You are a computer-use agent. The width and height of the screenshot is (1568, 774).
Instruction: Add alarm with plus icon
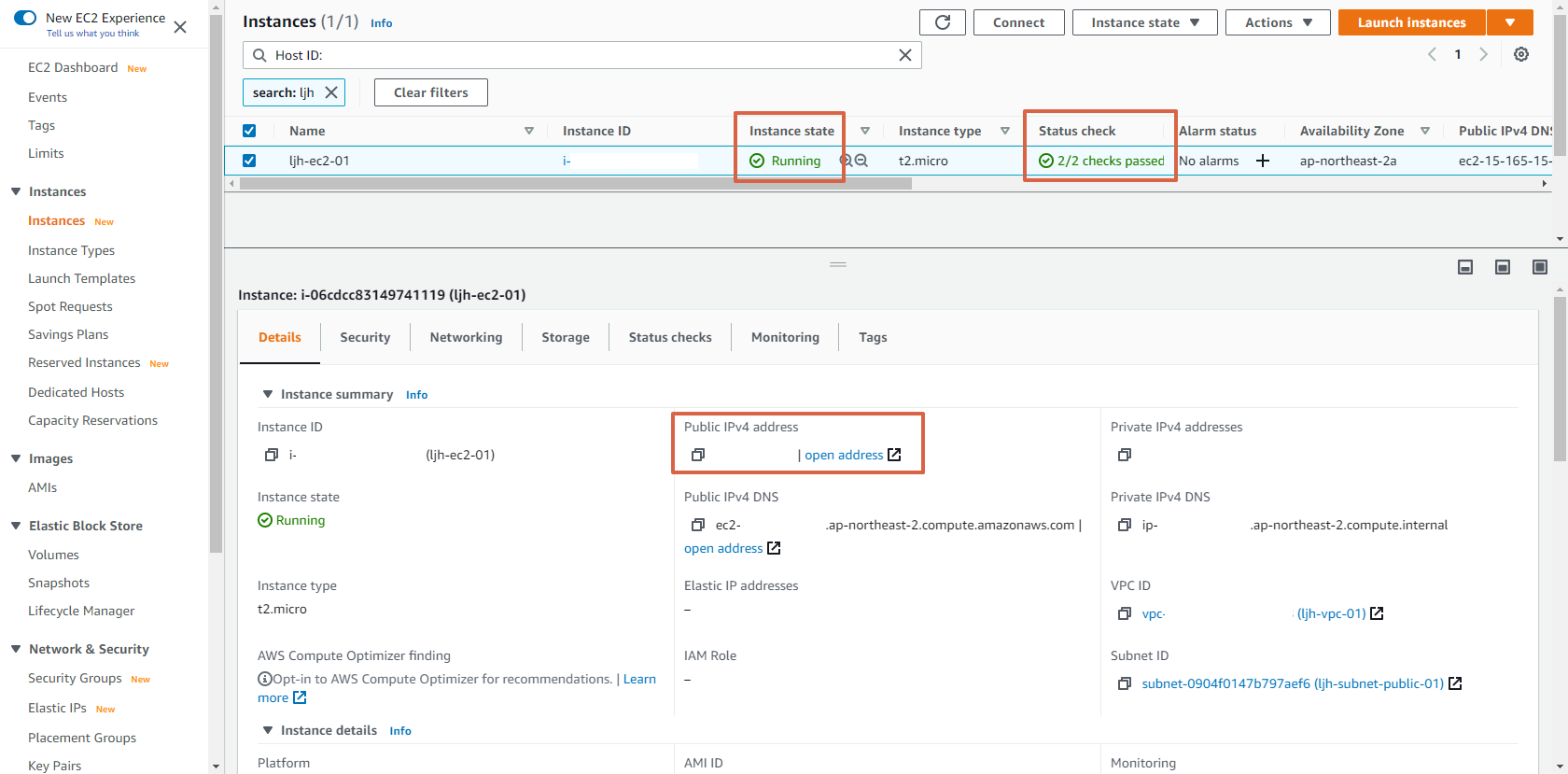tap(1263, 161)
